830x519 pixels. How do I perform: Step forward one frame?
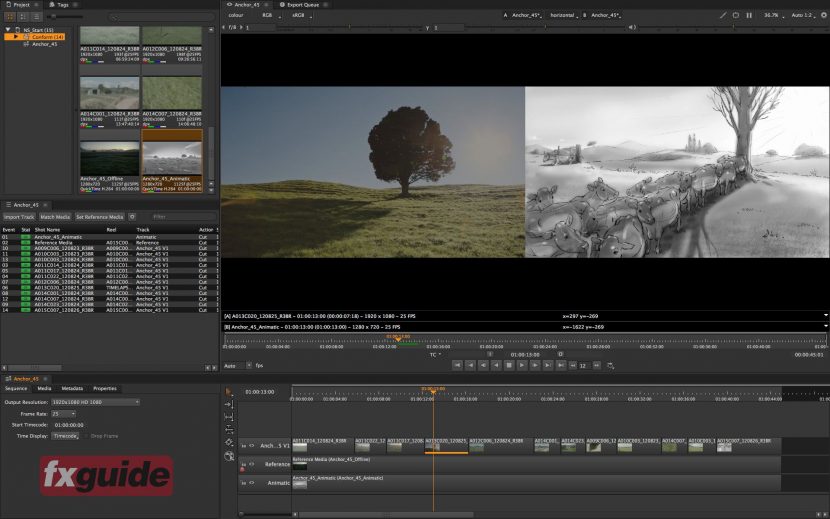pos(535,365)
